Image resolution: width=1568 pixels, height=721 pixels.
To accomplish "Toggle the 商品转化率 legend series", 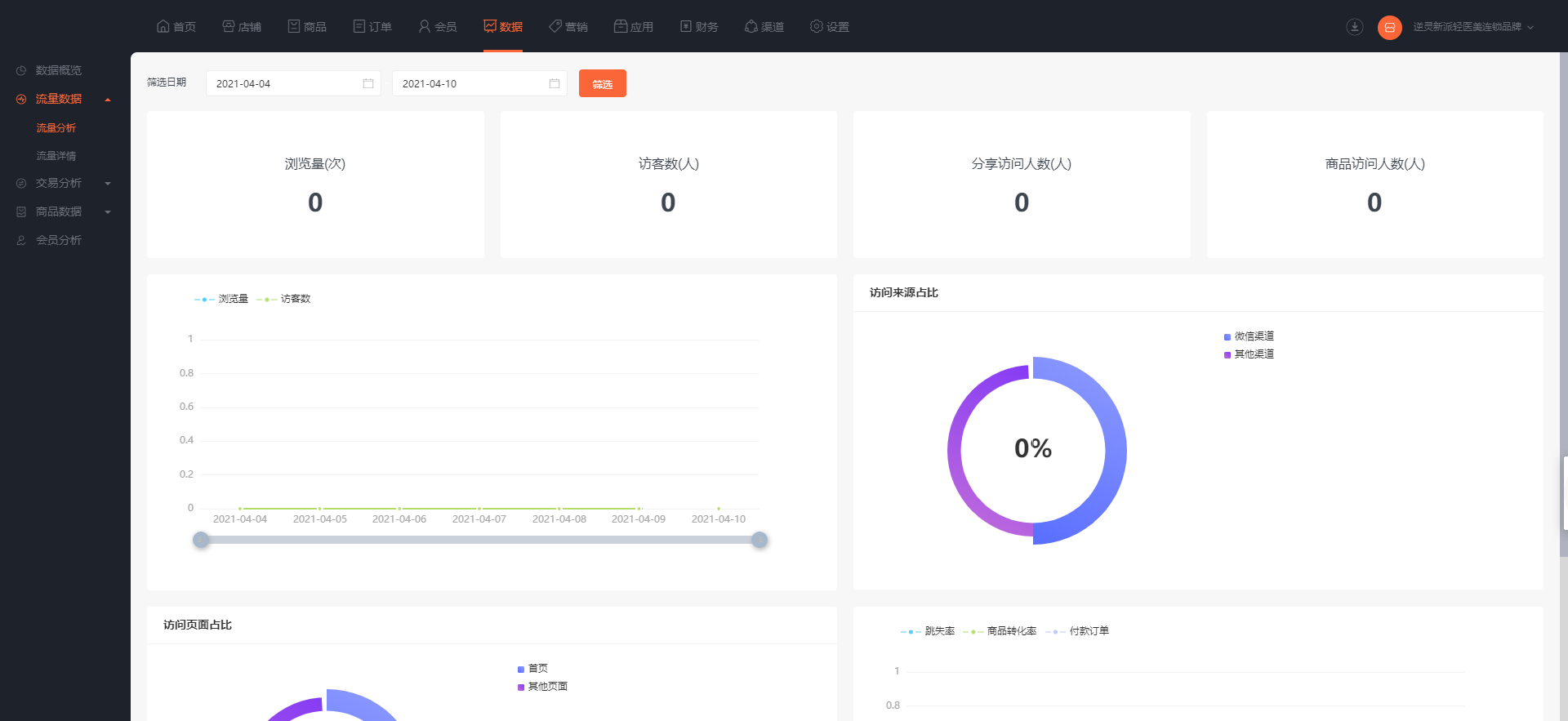I will tap(1000, 631).
